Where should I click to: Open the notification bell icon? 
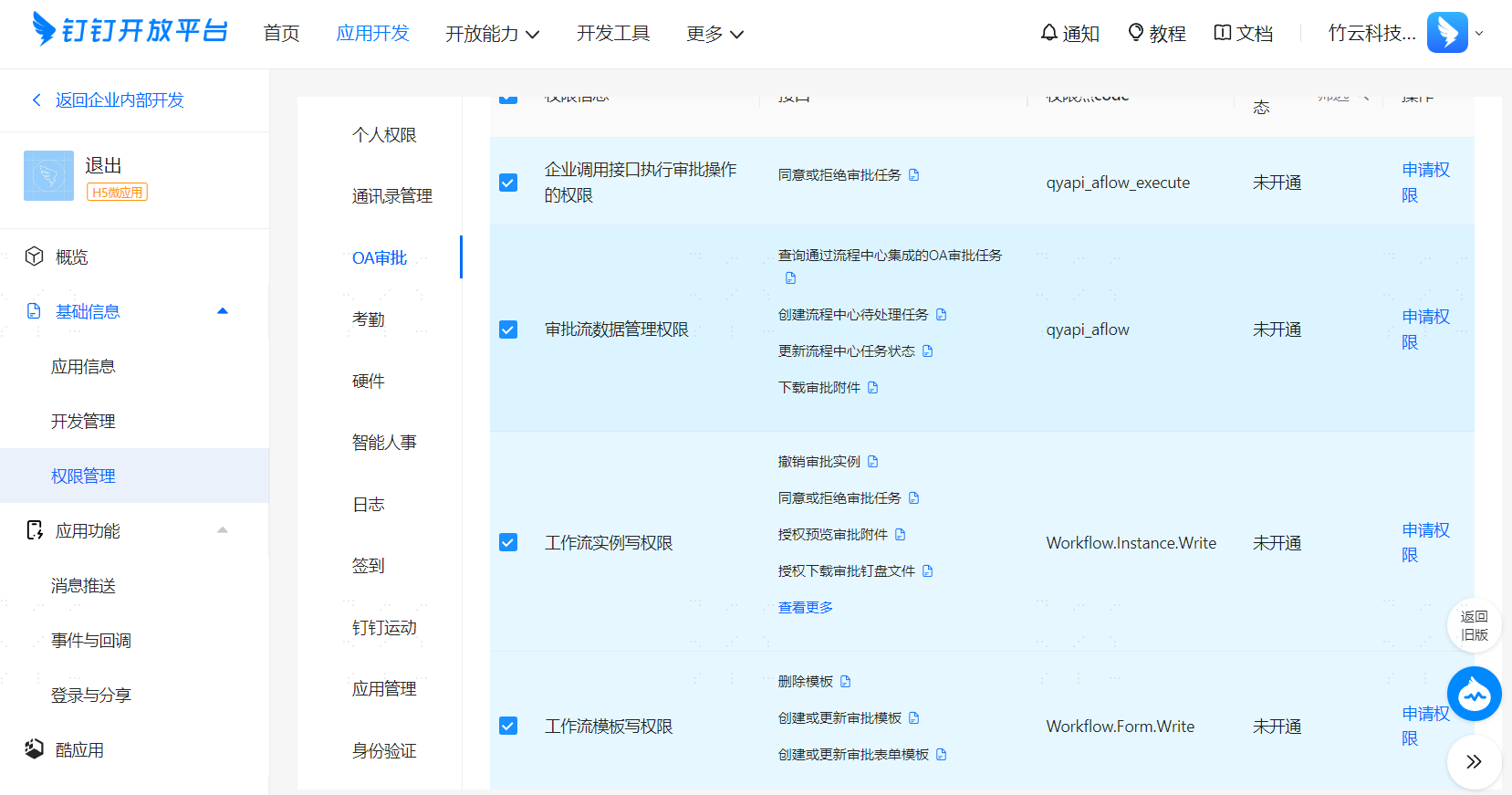1049,33
